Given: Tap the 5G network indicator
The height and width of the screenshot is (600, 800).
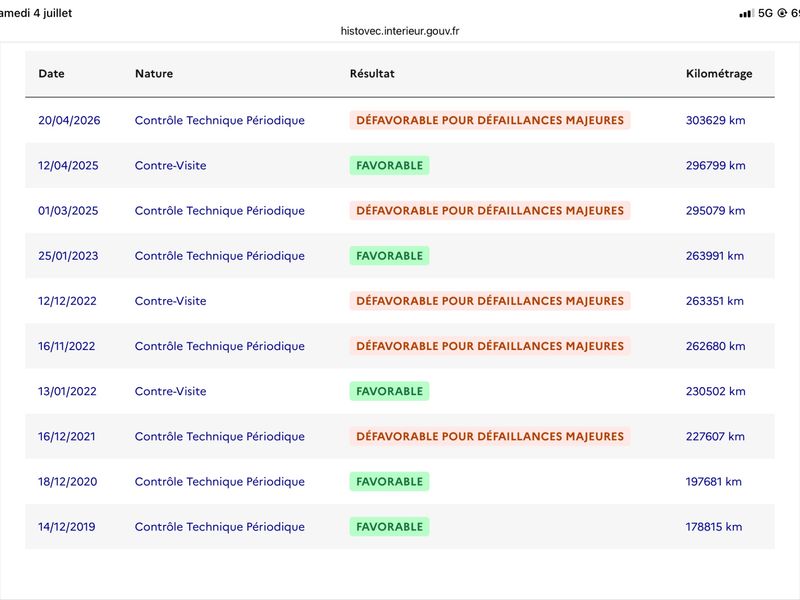Looking at the screenshot, I should click(765, 13).
